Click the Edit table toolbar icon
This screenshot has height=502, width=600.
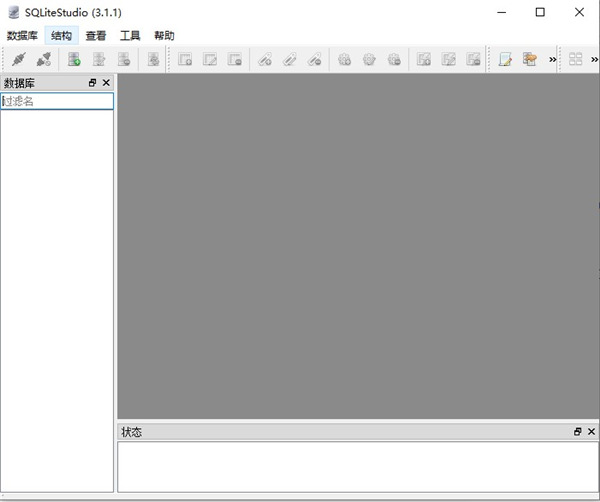tap(210, 59)
